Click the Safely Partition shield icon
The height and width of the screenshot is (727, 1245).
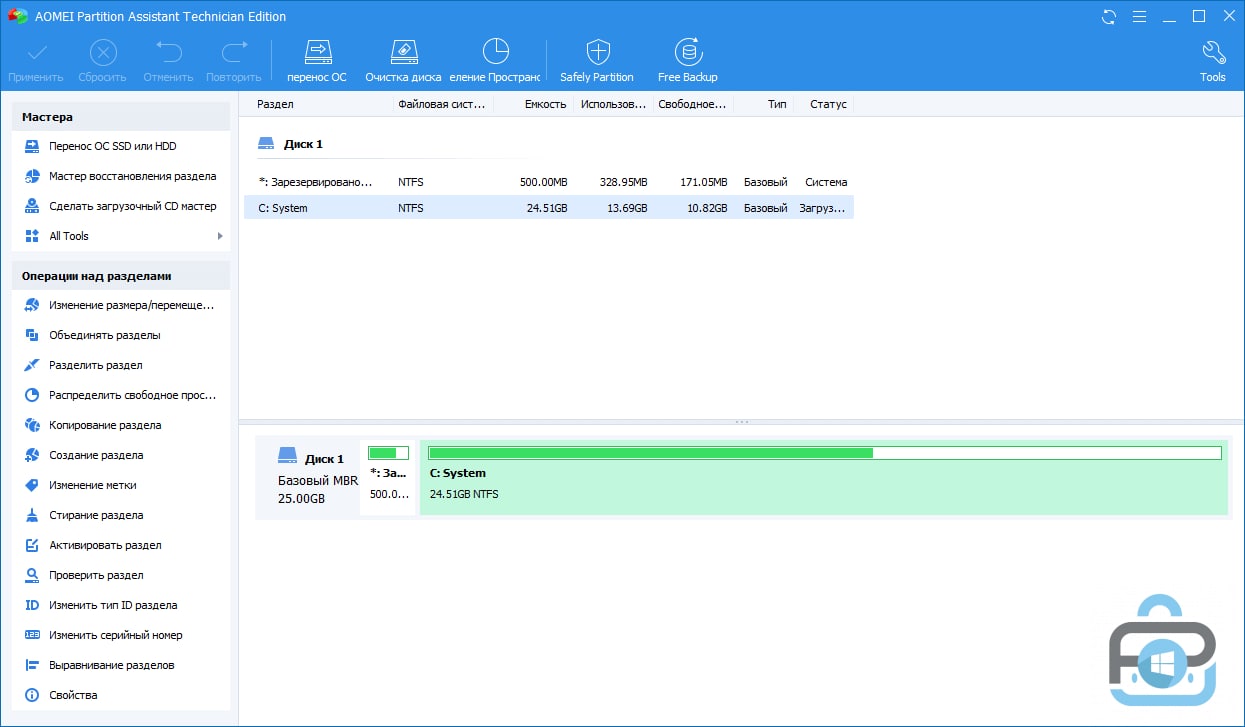pyautogui.click(x=597, y=60)
